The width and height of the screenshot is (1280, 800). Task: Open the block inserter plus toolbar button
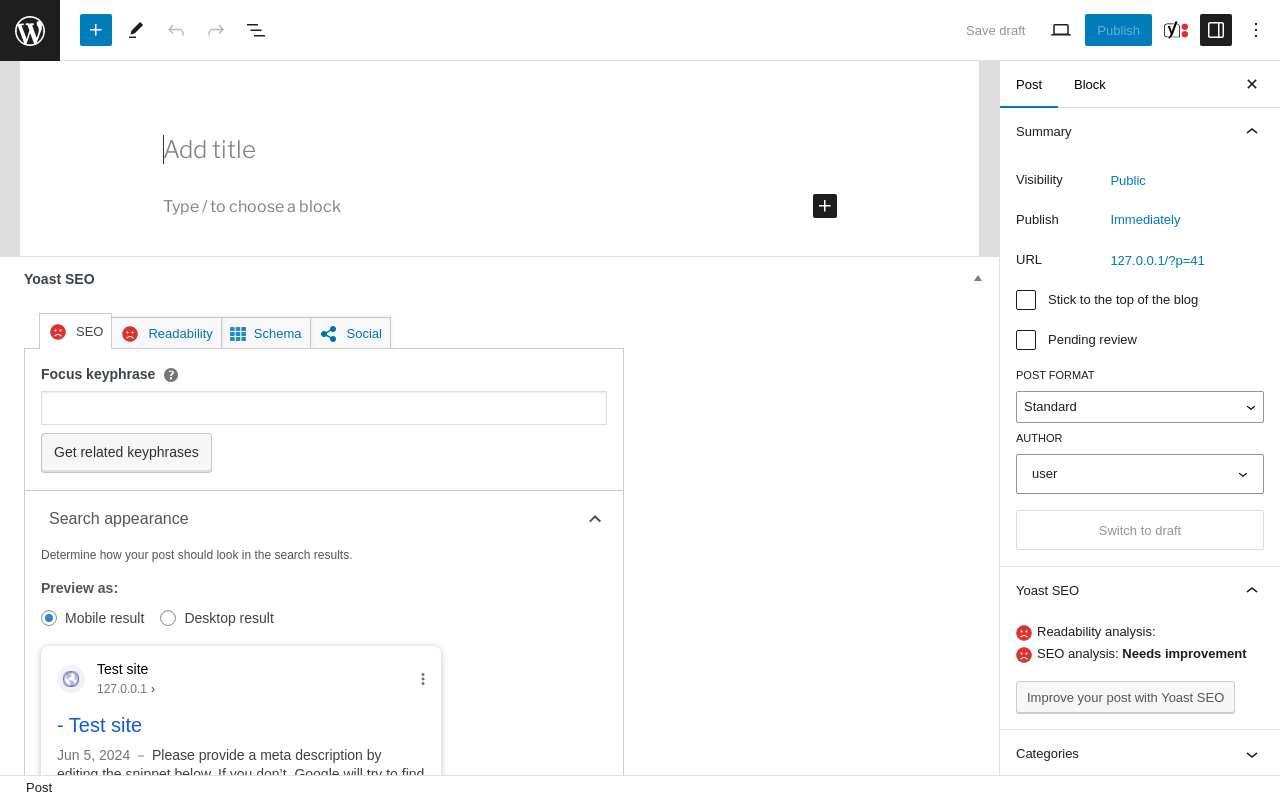click(96, 30)
